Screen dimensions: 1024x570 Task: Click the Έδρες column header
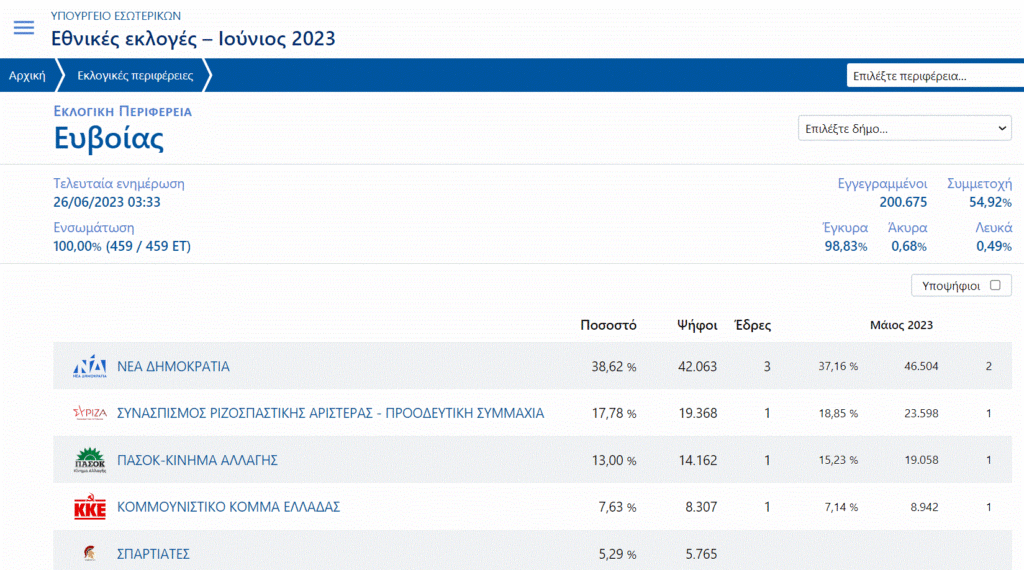click(752, 325)
